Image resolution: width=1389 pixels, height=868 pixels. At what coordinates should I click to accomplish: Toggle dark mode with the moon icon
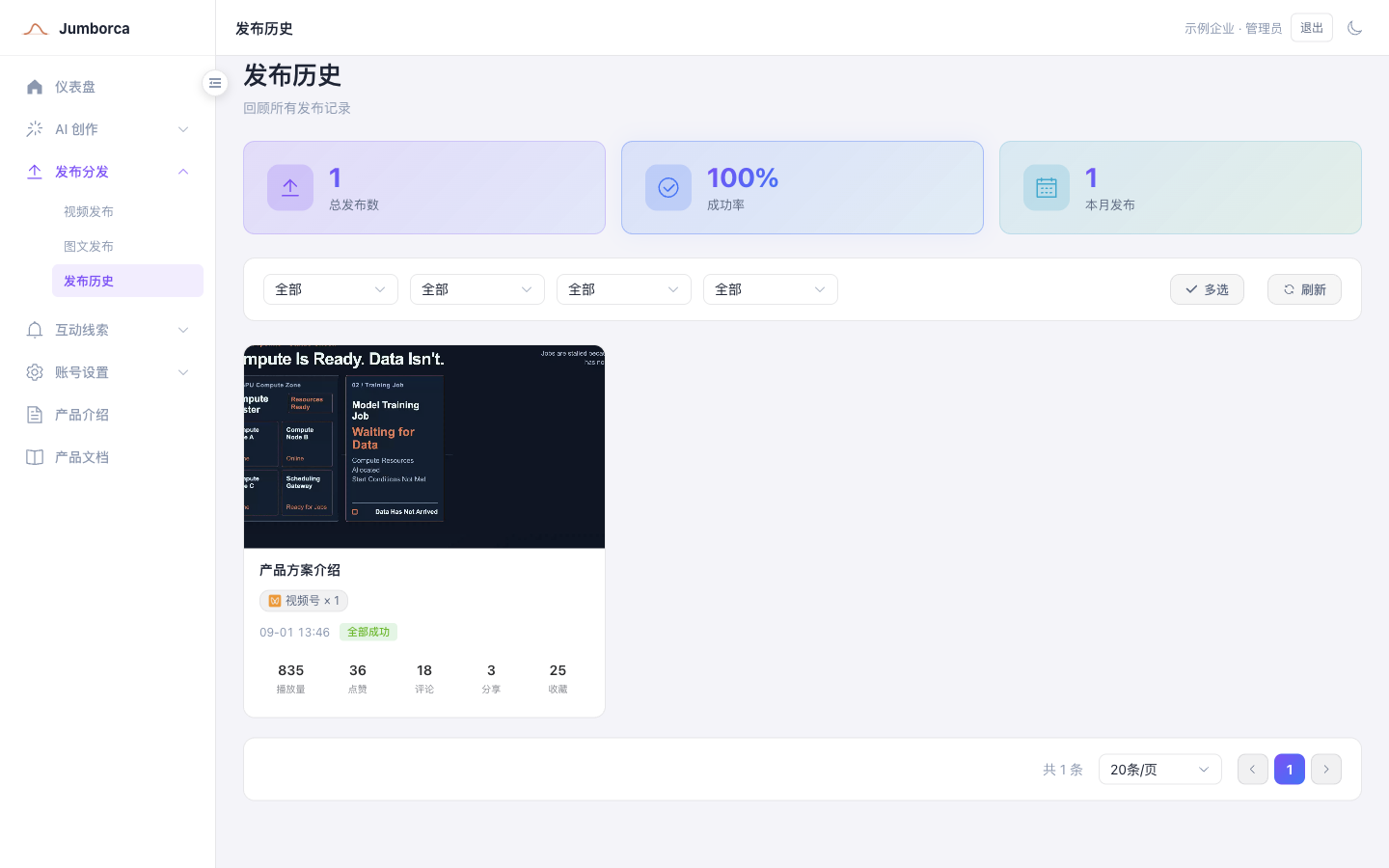(x=1354, y=28)
